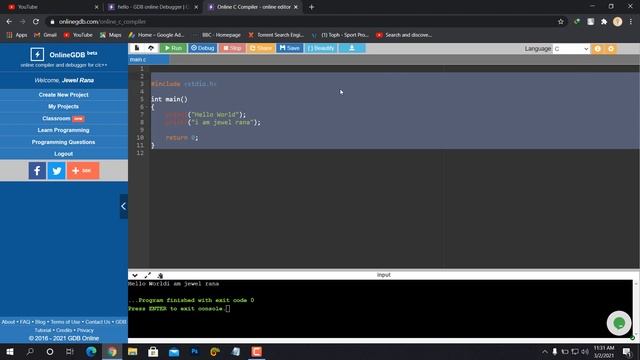Open the Maps bookmark
Image resolution: width=640 pixels, height=360 pixels.
pyautogui.click(x=111, y=35)
